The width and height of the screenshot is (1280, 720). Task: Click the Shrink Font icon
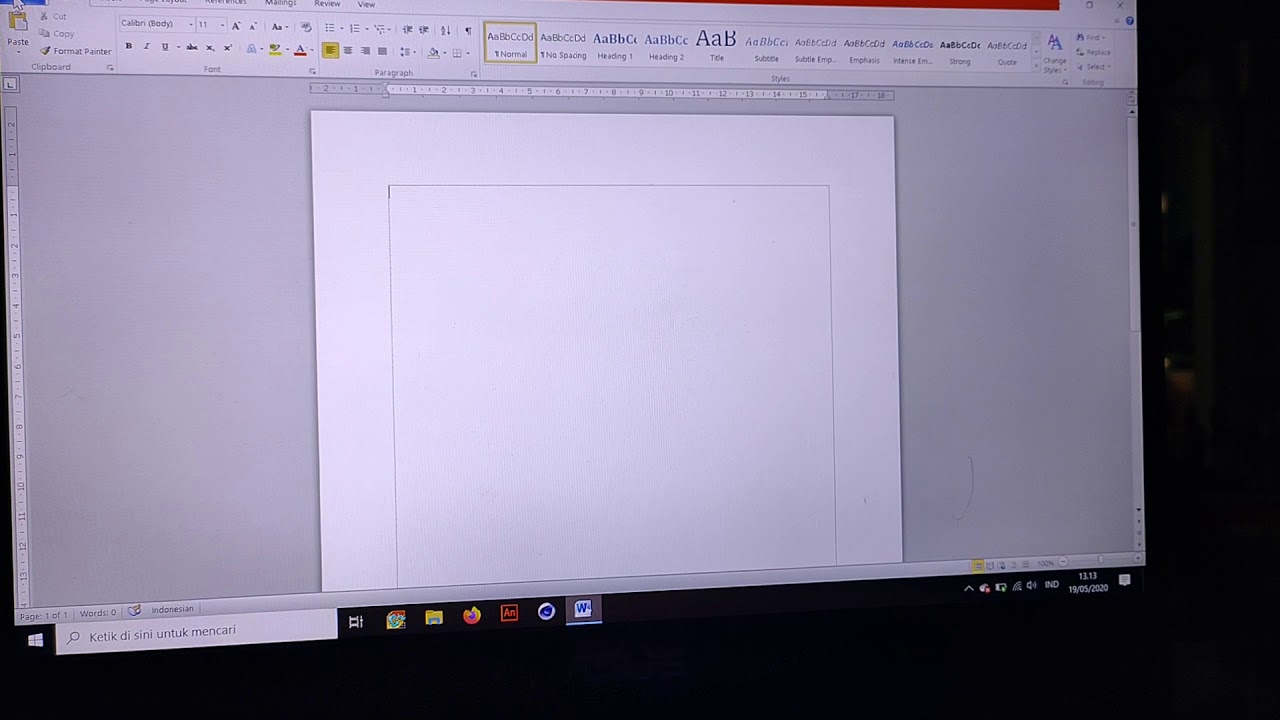click(x=252, y=26)
